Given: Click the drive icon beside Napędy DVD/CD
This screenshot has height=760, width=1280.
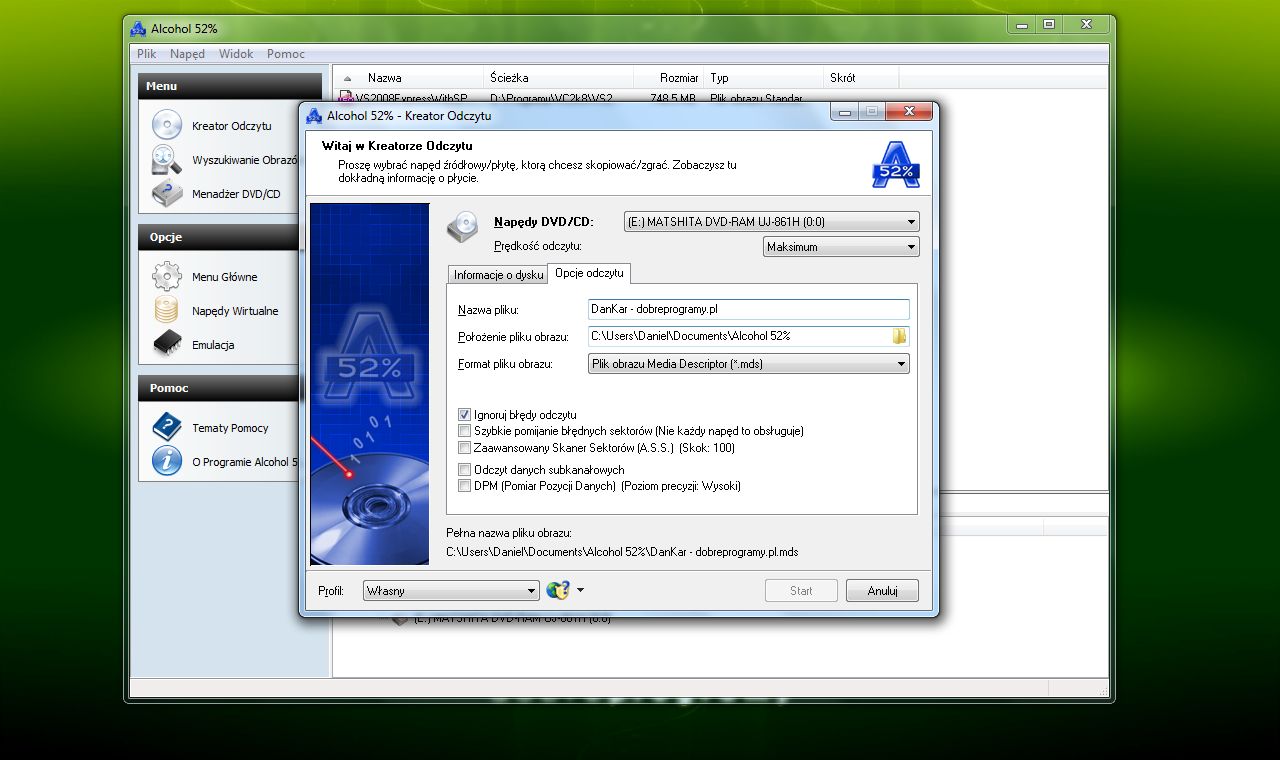Looking at the screenshot, I should [x=462, y=227].
